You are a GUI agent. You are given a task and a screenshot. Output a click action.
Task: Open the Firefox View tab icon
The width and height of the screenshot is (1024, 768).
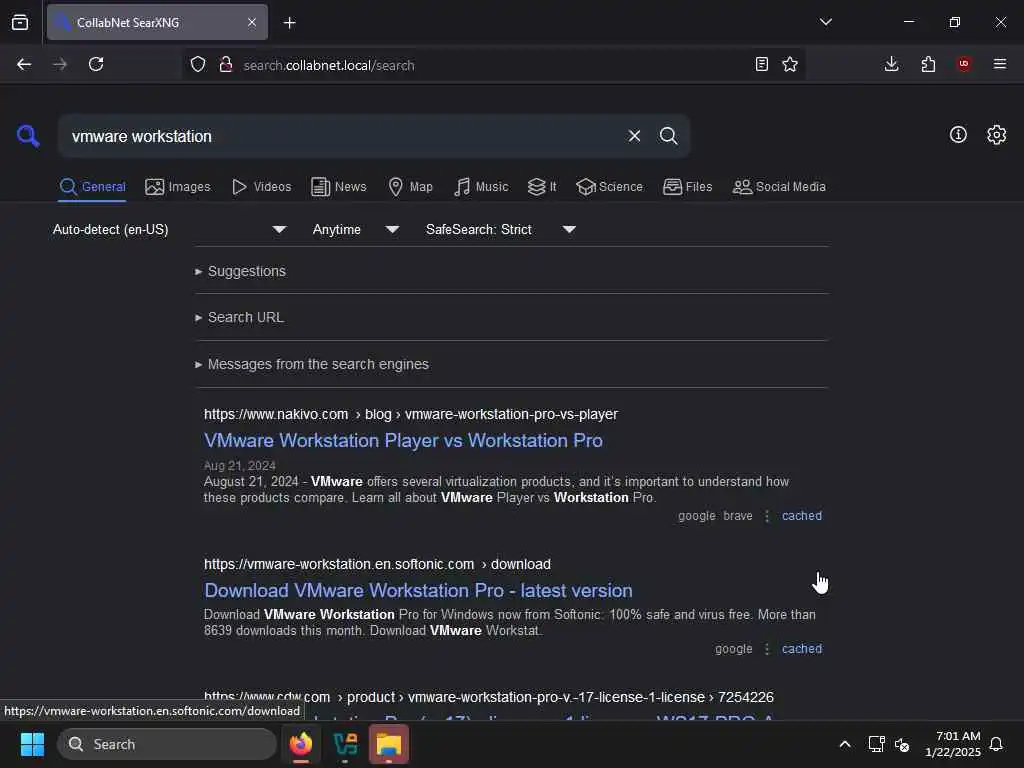[20, 22]
